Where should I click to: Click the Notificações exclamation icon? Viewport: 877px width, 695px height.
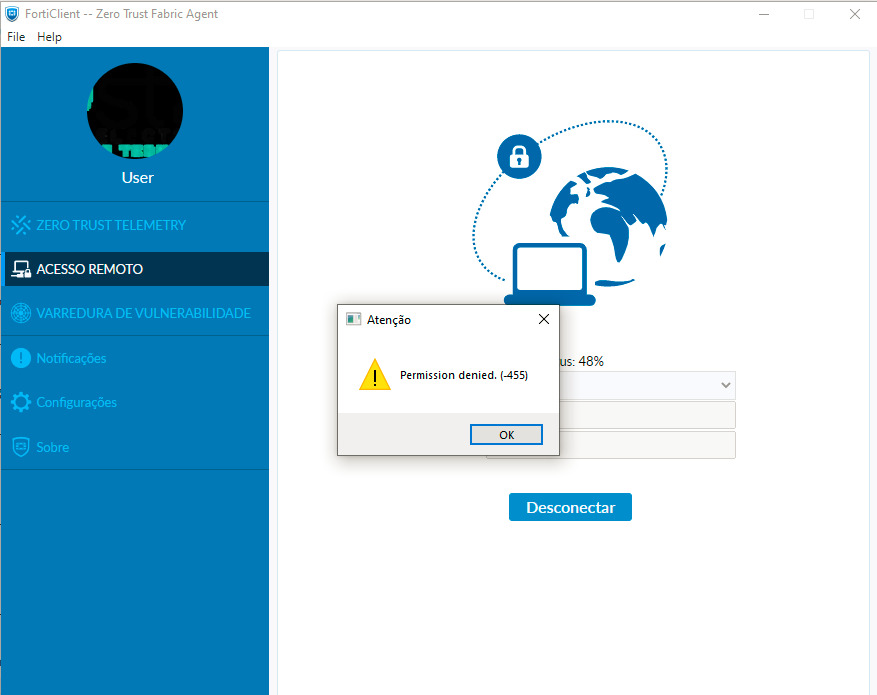pos(21,358)
